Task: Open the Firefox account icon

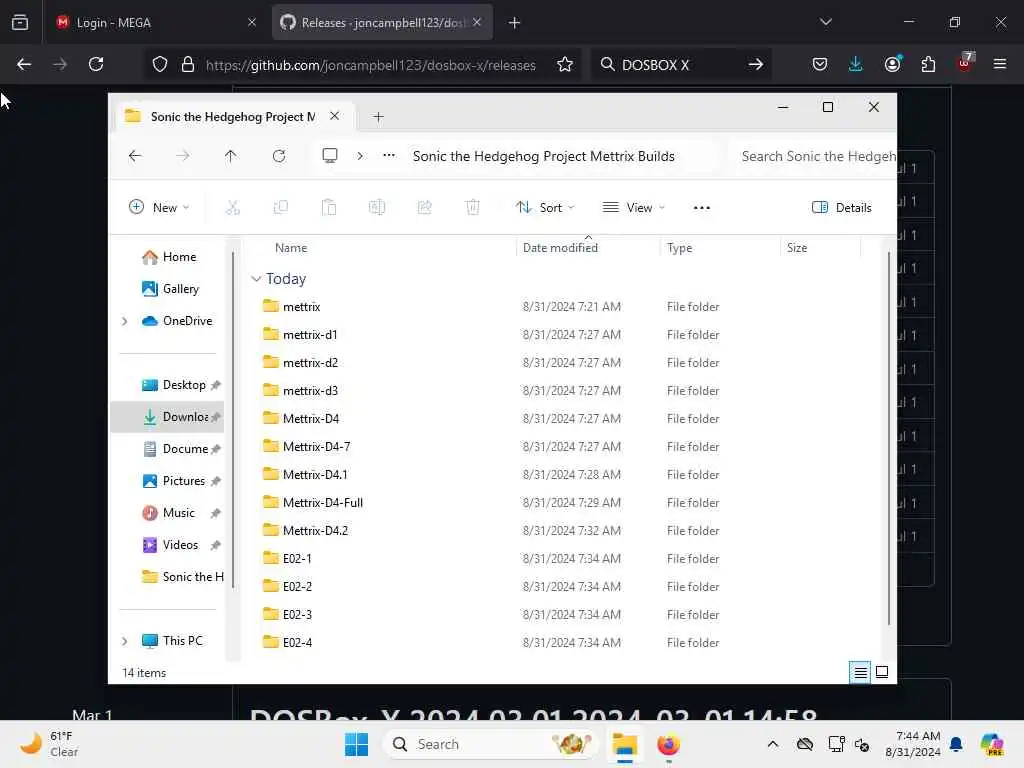Action: pyautogui.click(x=892, y=64)
